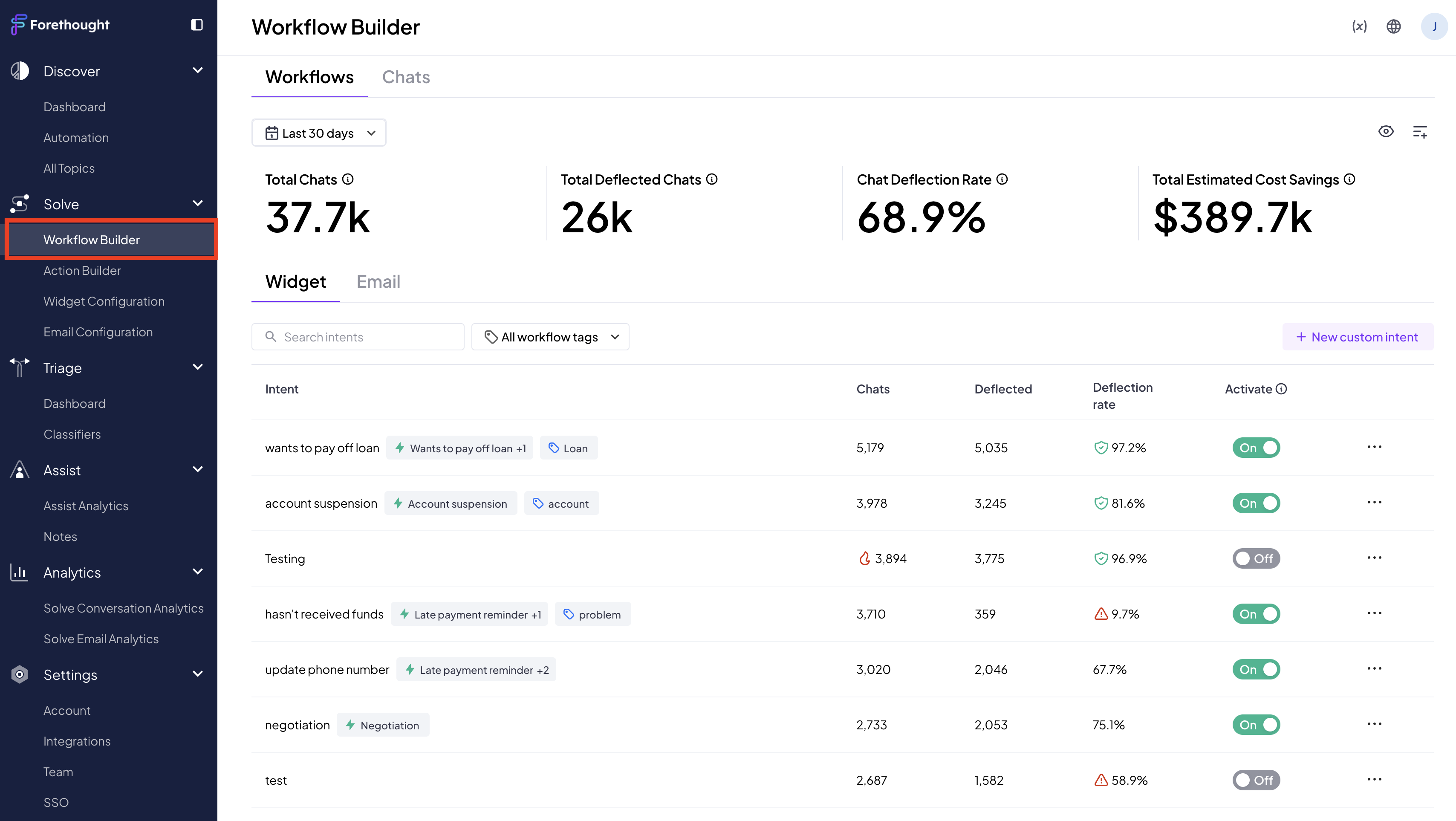
Task: Click the flame icon next to 3,894 chats
Action: [864, 559]
